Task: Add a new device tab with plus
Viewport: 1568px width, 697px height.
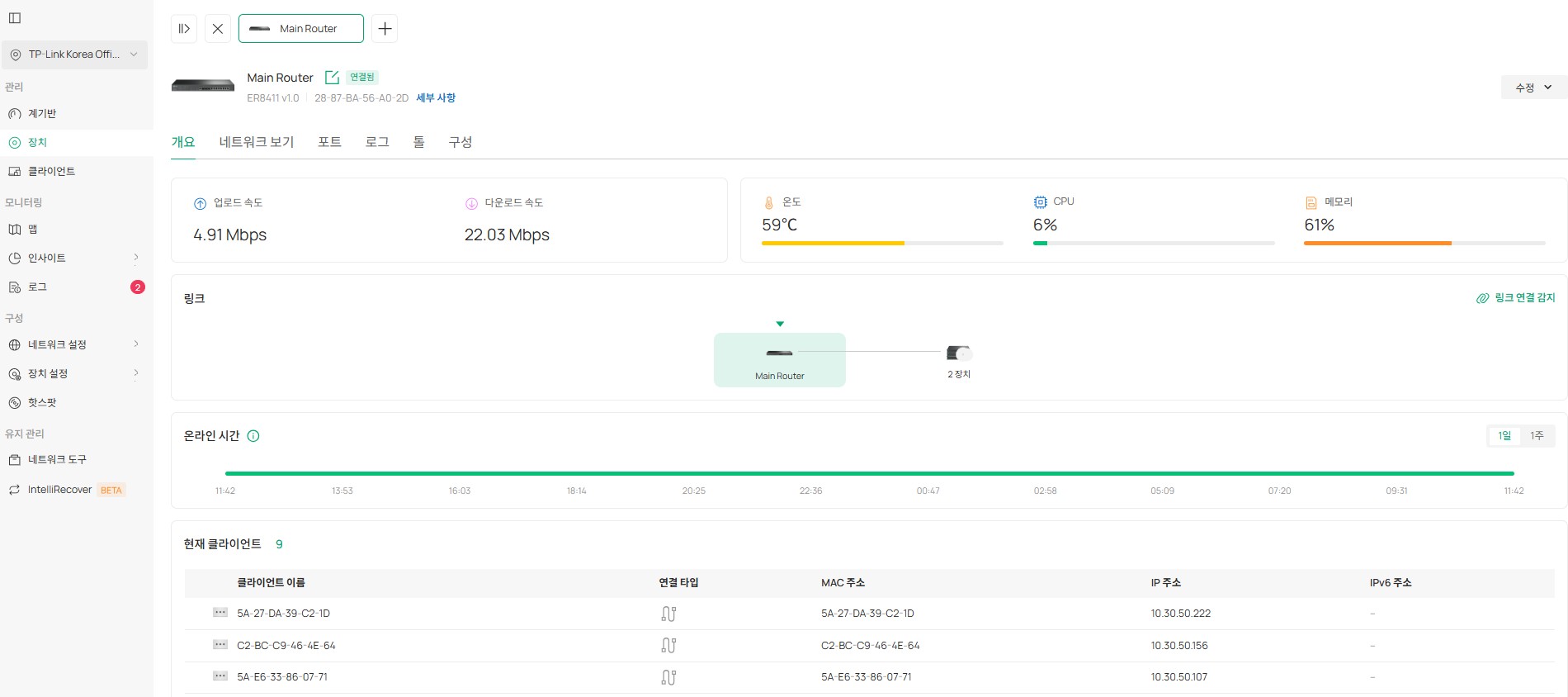Action: [x=385, y=28]
